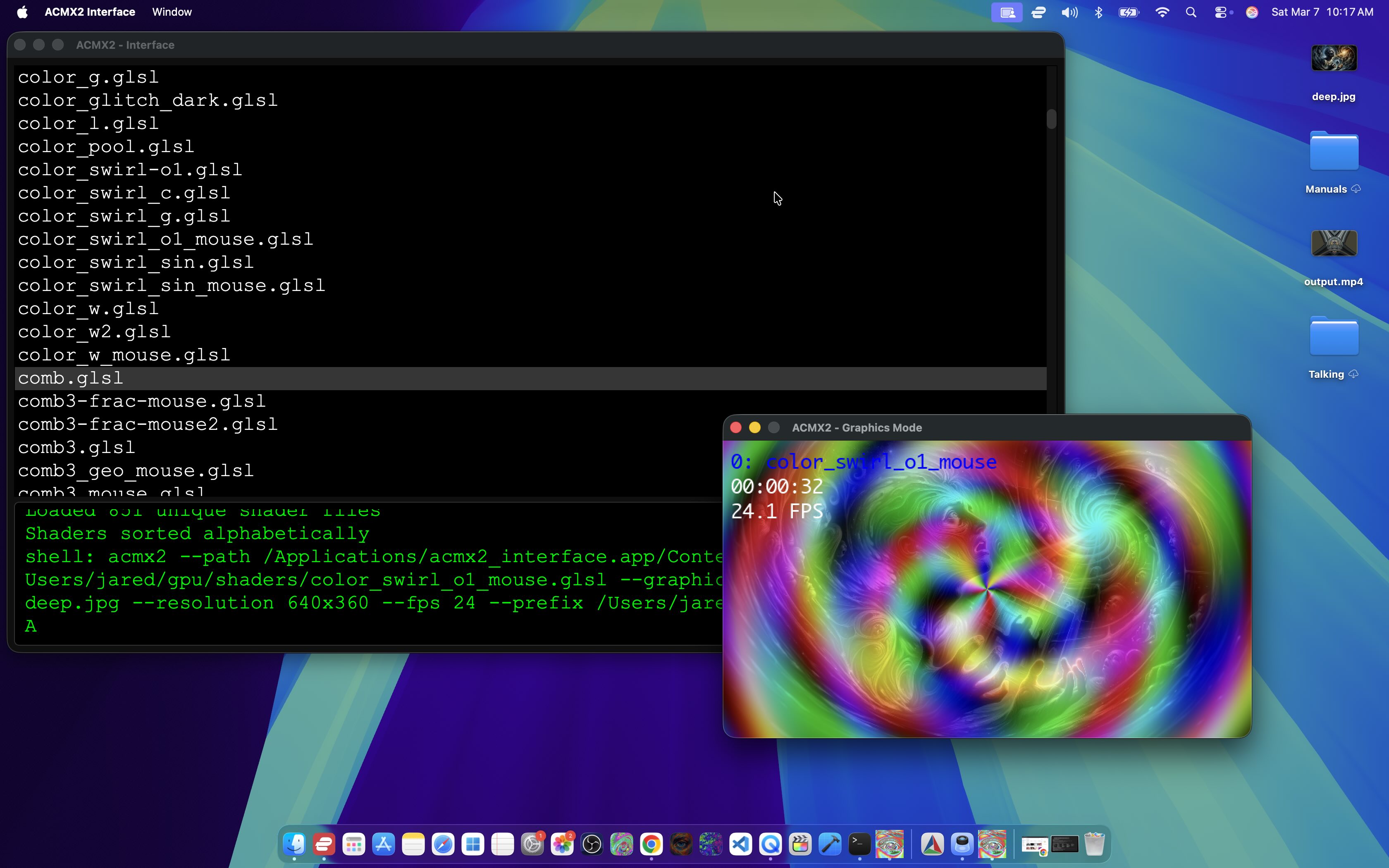Choose color_swirl_g.glsl shader
This screenshot has height=868, width=1389.
pyautogui.click(x=530, y=216)
